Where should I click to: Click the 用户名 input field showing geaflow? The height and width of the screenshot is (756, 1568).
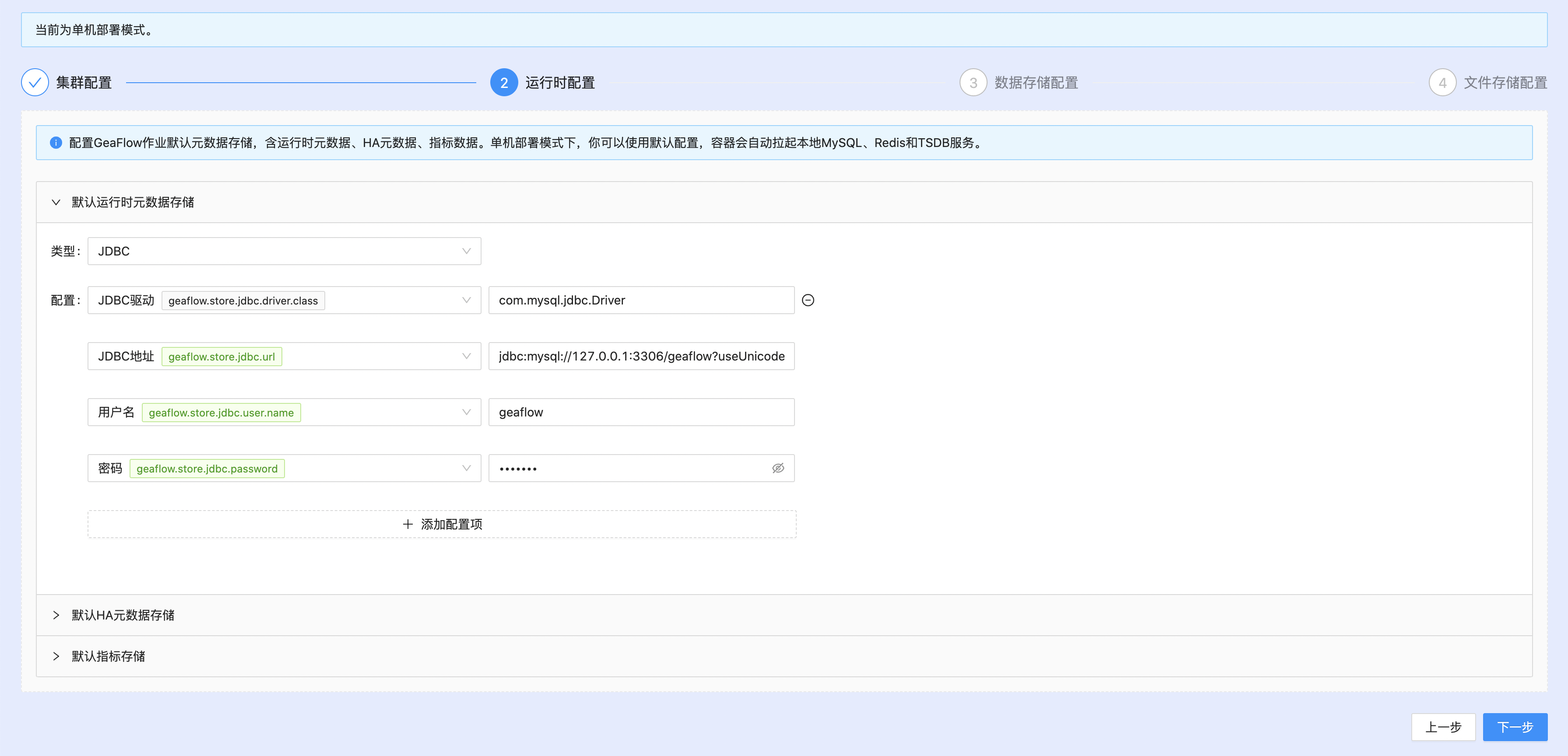coord(641,412)
